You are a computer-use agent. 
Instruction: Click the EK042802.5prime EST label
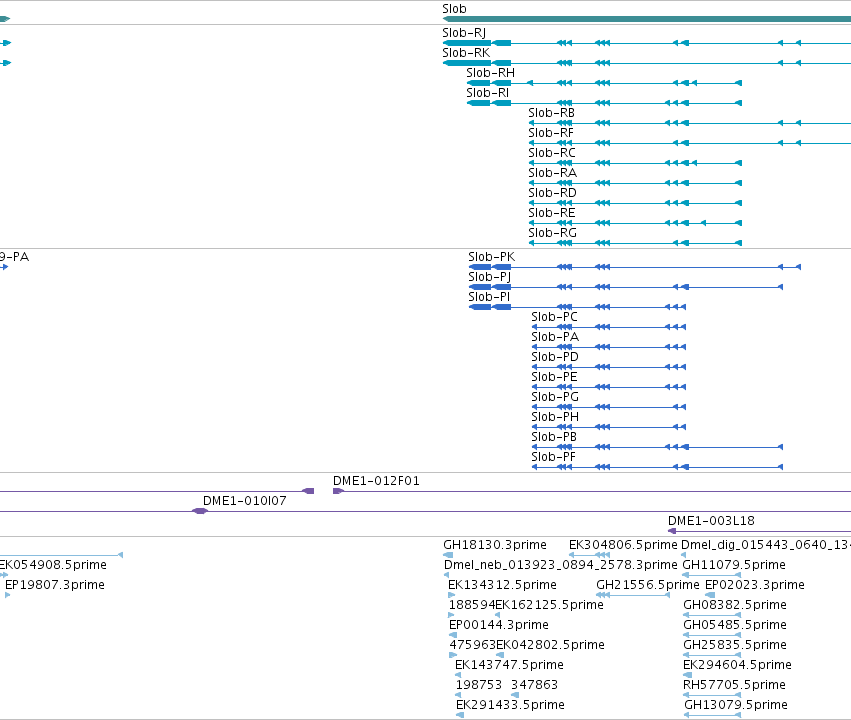pyautogui.click(x=550, y=645)
